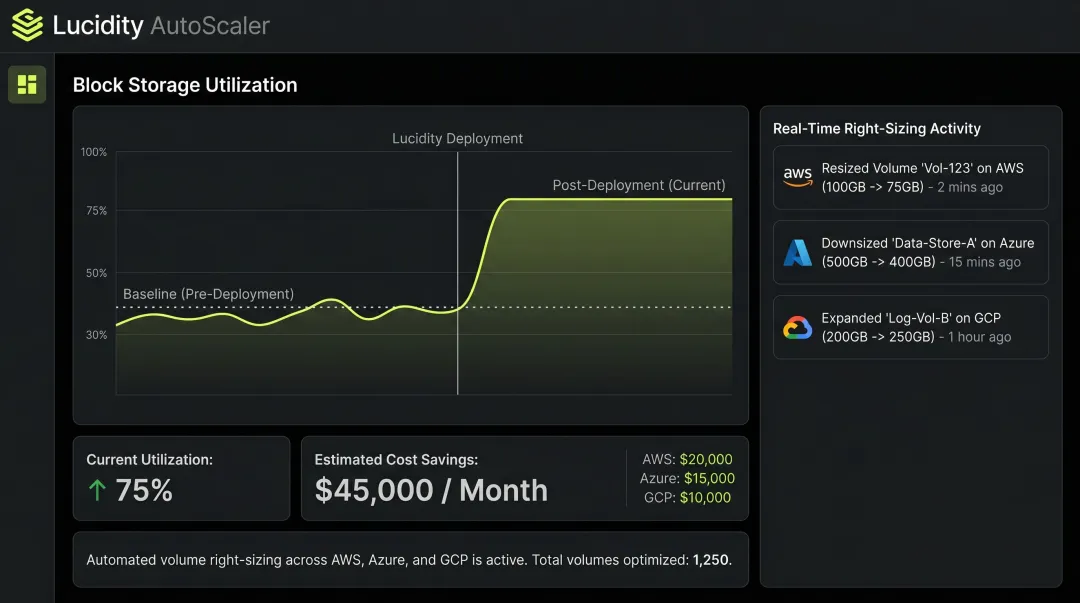
Task: Click the 50% axis label
Action: [x=96, y=273]
